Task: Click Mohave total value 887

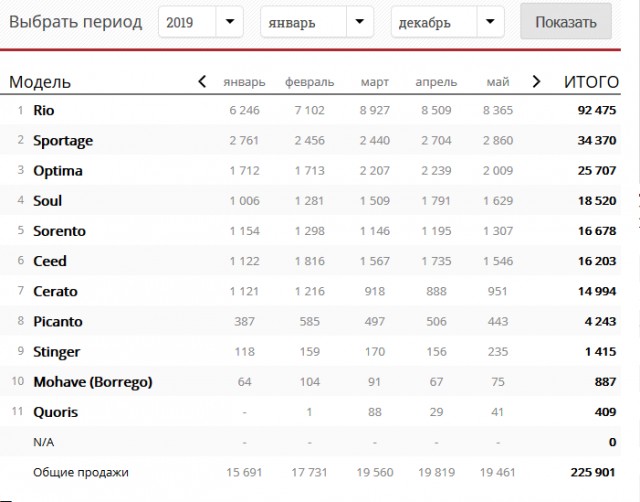Action: point(605,382)
